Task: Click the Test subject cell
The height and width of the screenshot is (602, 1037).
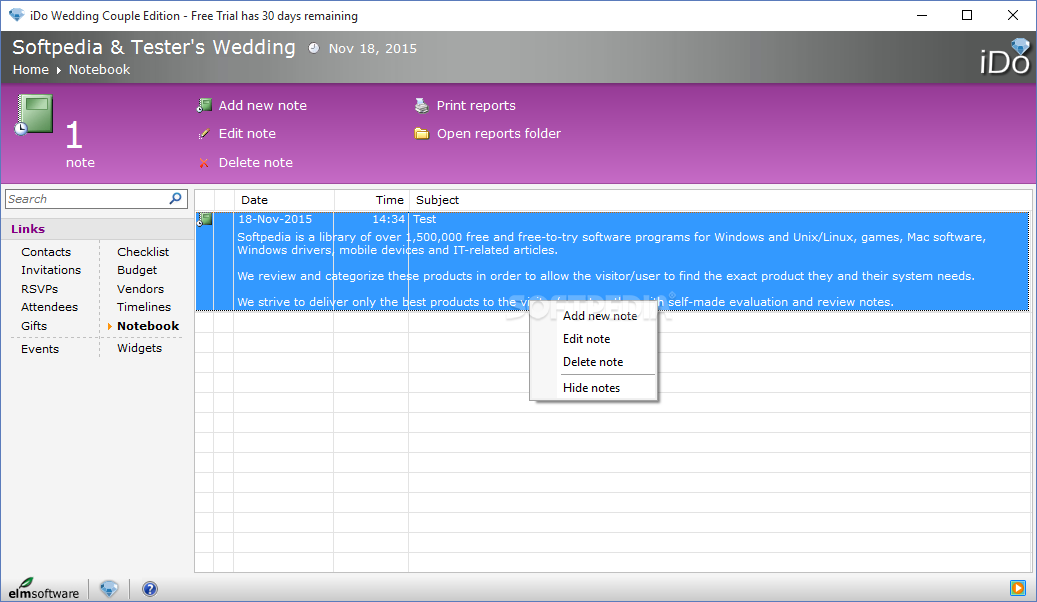Action: pyautogui.click(x=425, y=219)
